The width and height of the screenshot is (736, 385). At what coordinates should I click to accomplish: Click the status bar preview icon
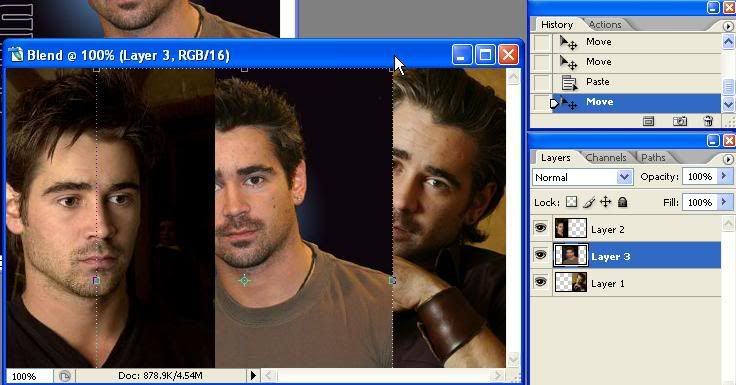pos(64,376)
